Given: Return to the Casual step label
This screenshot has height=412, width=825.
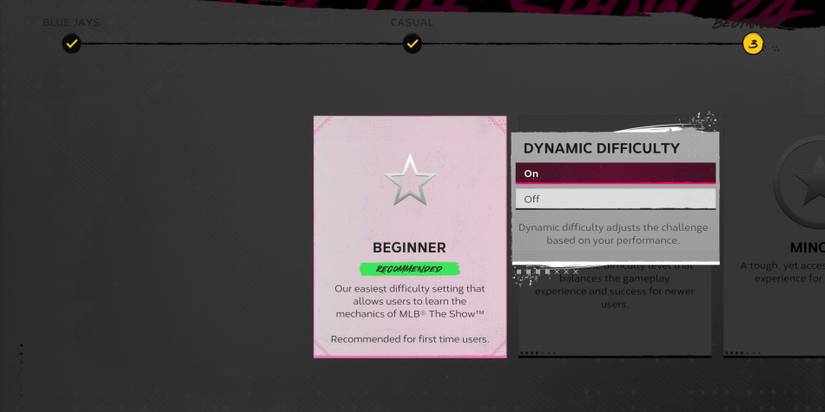Looking at the screenshot, I should pyautogui.click(x=412, y=22).
